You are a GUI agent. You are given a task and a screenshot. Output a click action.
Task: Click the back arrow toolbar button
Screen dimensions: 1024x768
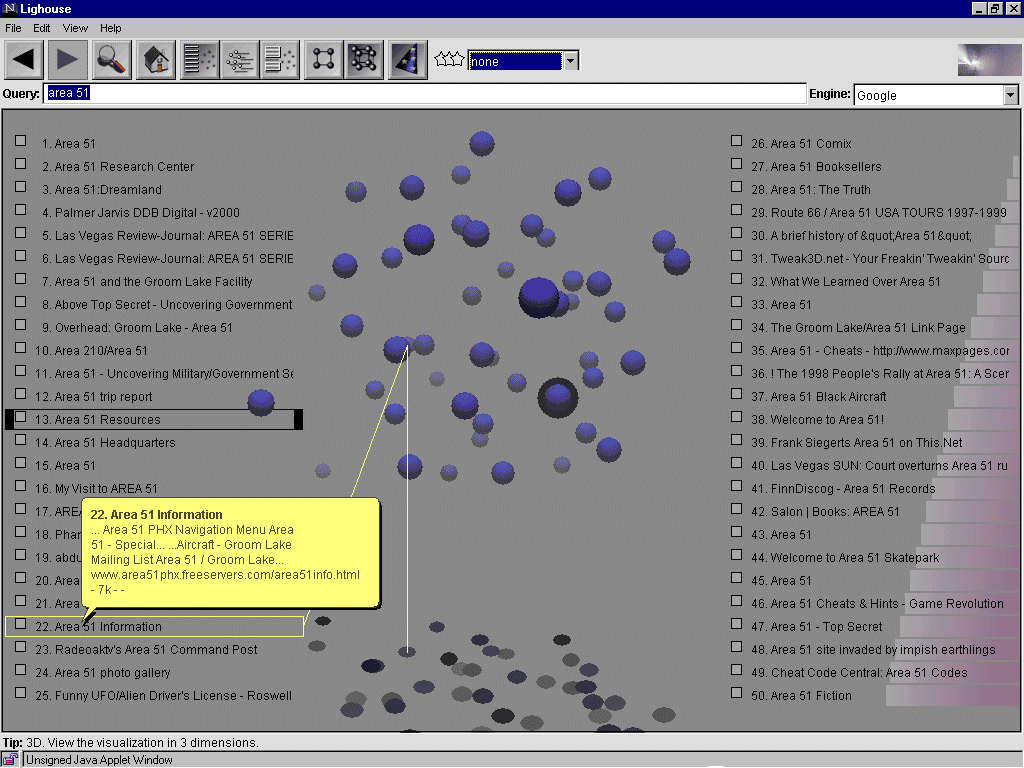pyautogui.click(x=25, y=60)
